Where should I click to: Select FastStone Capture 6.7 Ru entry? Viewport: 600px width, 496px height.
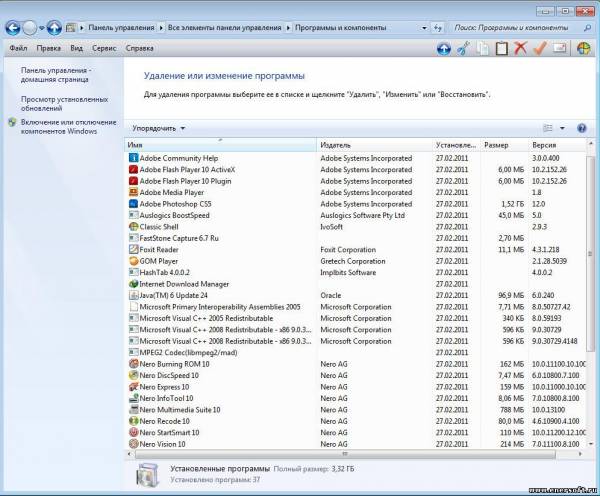[356, 238]
